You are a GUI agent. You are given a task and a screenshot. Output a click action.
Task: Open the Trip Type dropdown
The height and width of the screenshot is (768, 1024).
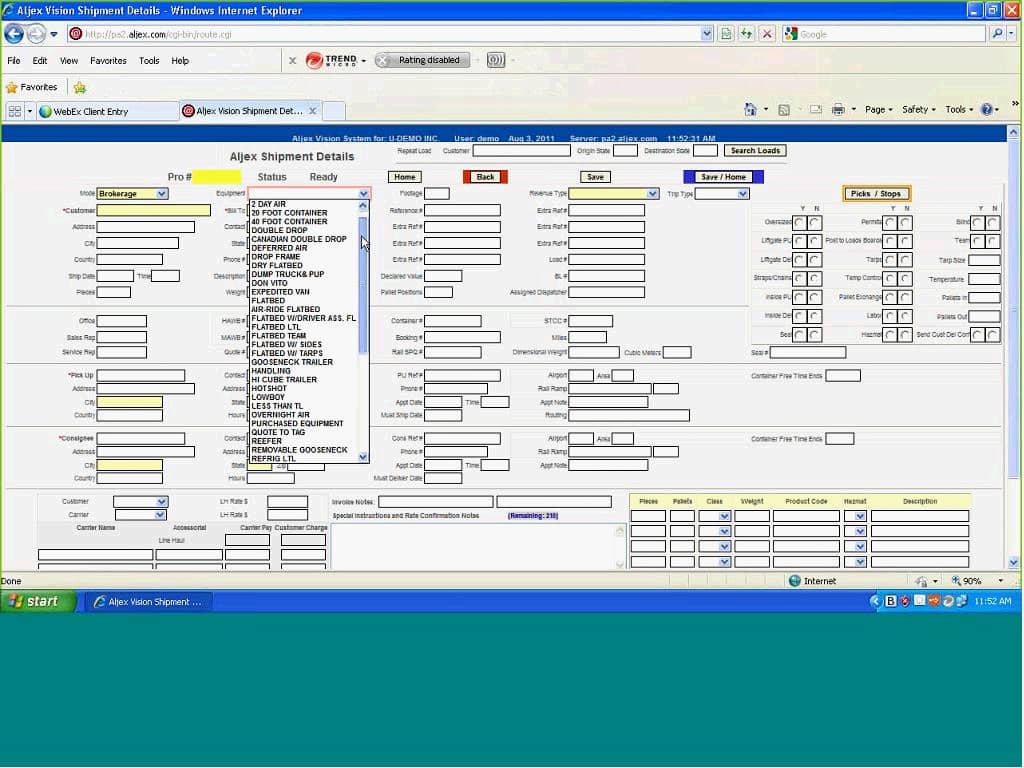pyautogui.click(x=722, y=194)
